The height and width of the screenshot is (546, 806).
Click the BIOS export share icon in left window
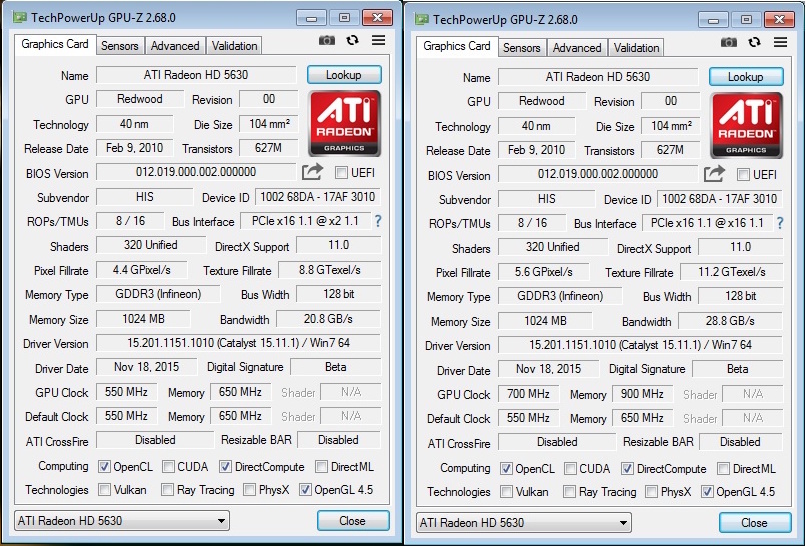click(x=312, y=172)
